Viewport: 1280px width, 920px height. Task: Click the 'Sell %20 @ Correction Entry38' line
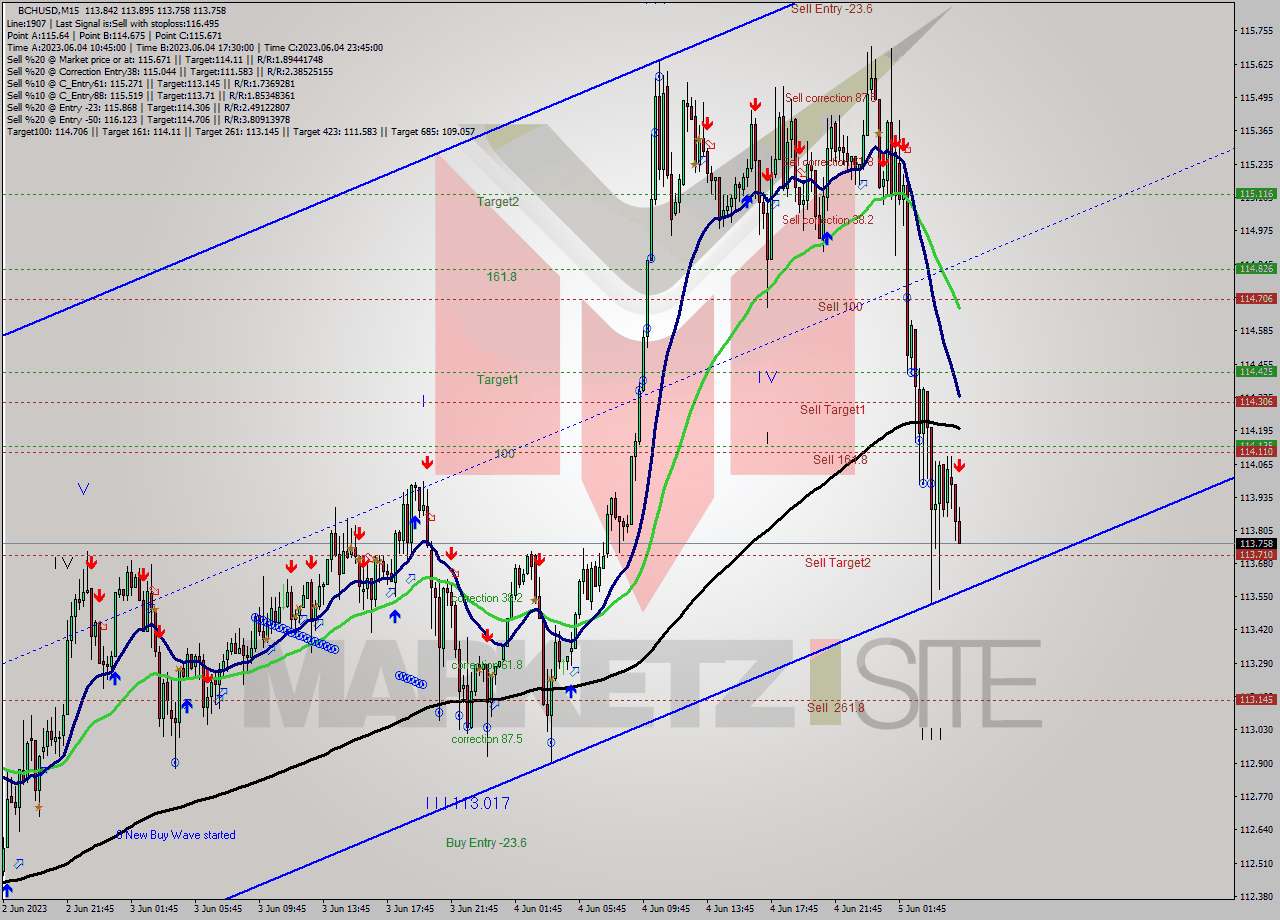pos(169,72)
